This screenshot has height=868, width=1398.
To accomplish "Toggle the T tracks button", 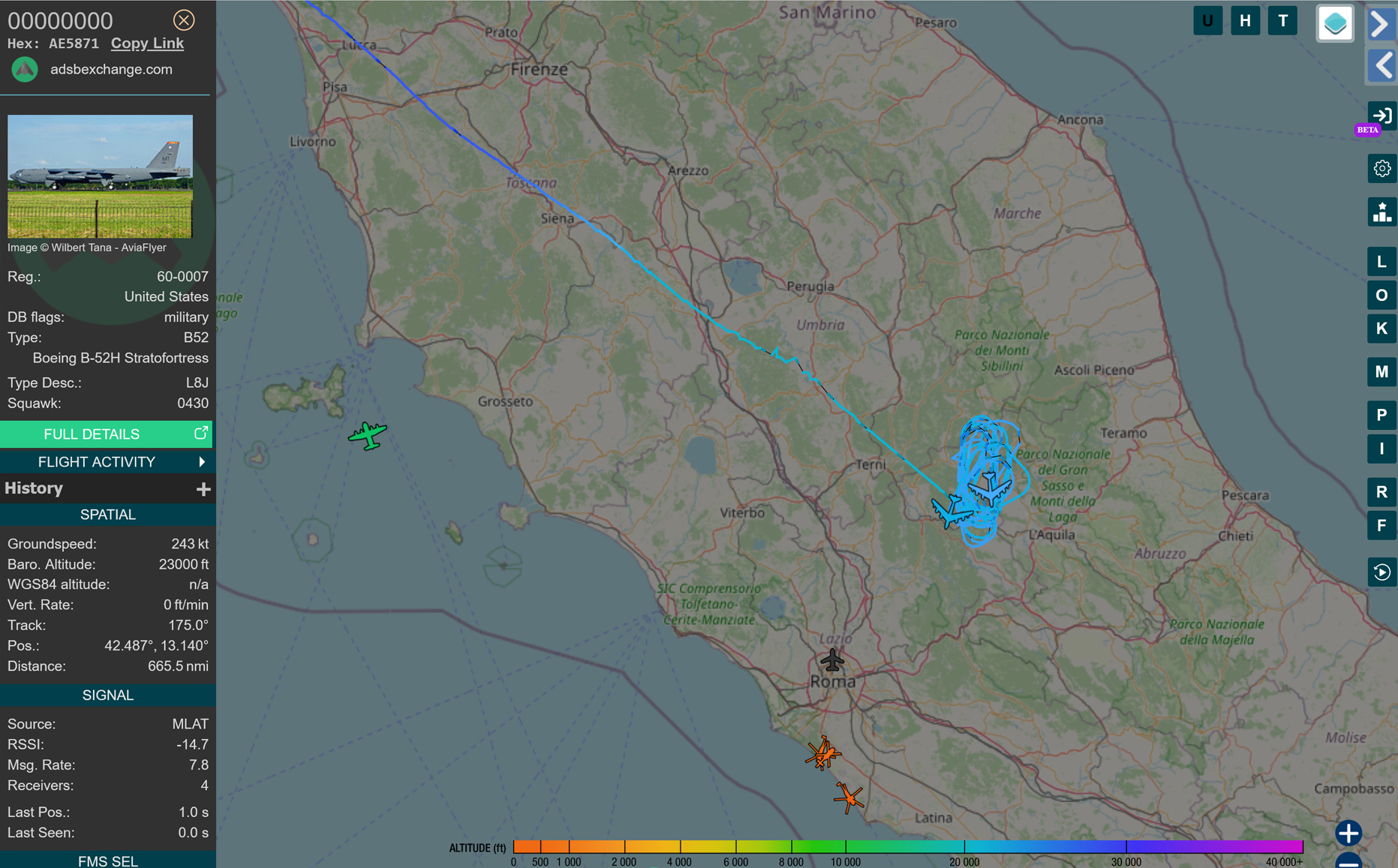I will coord(1282,21).
